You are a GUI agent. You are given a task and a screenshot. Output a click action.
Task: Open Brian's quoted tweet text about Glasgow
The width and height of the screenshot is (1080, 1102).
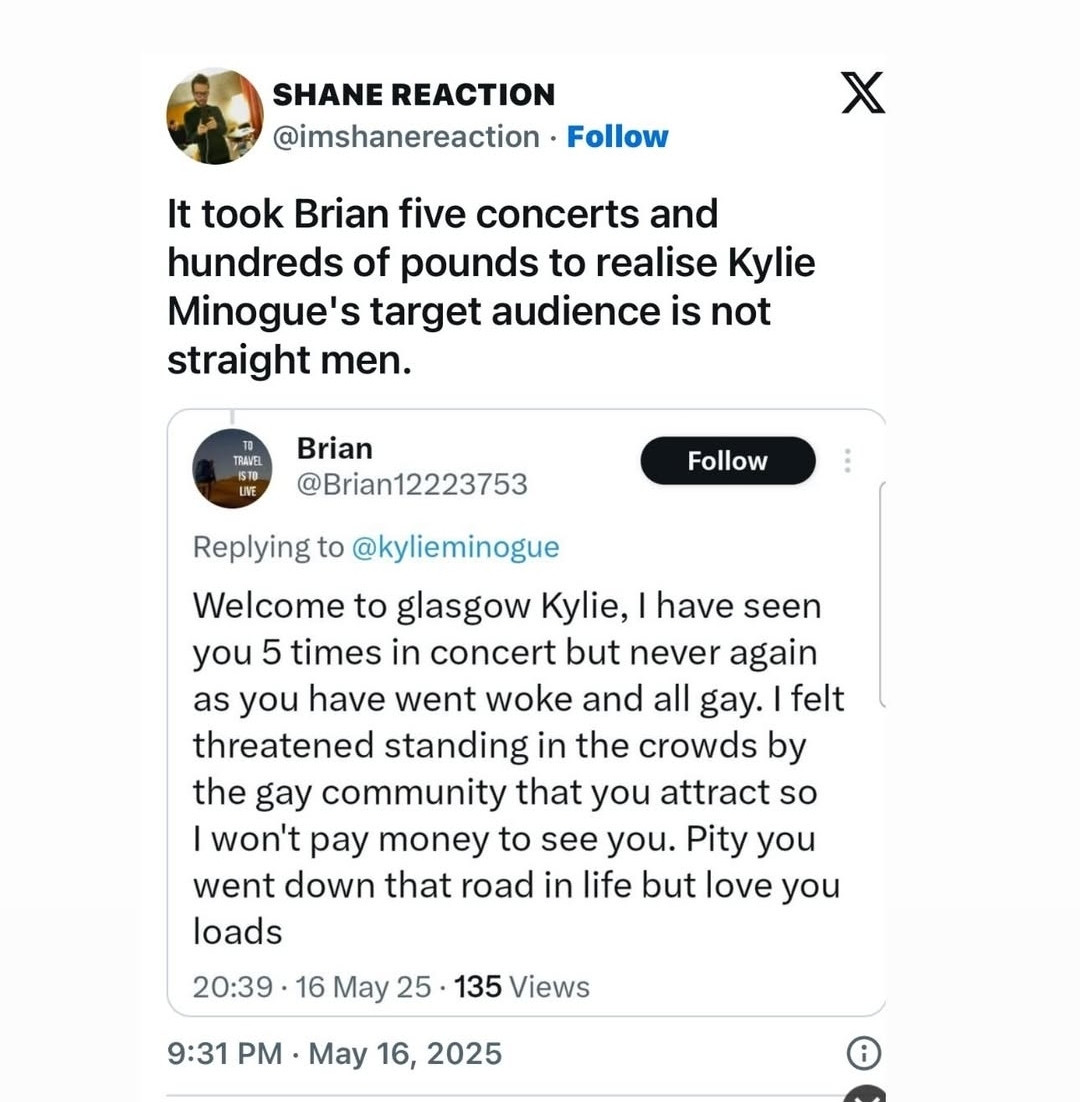pos(518,768)
